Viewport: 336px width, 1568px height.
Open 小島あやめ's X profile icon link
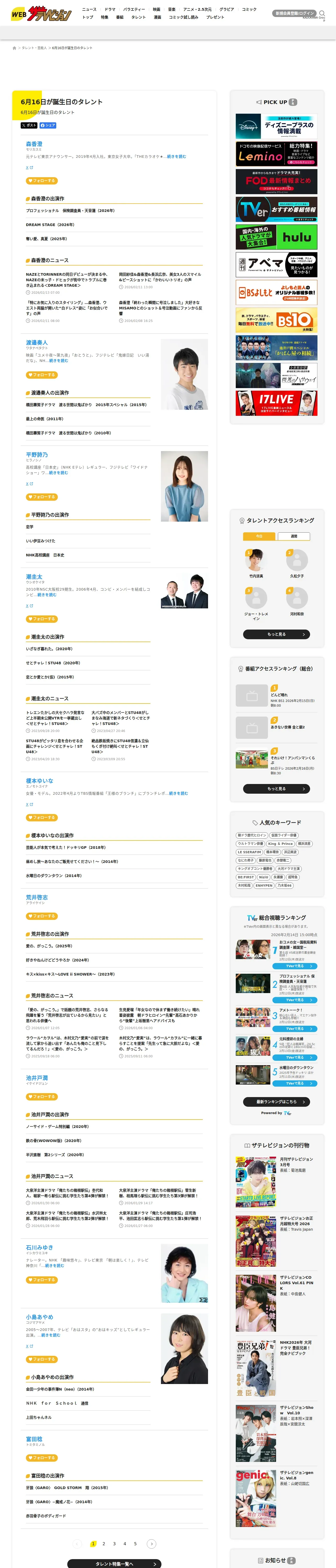[29, 1346]
